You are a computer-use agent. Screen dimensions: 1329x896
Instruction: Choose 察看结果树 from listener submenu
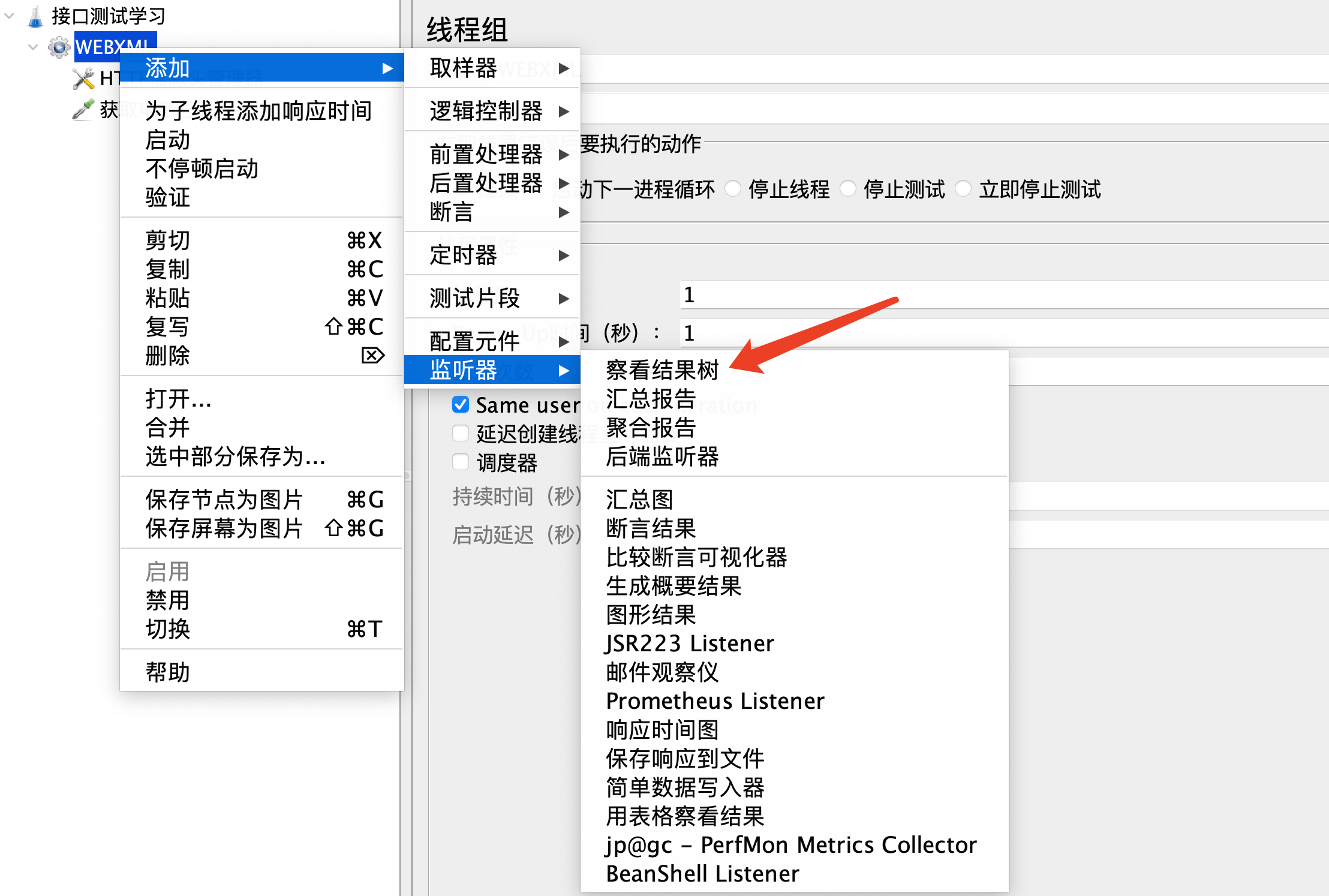pyautogui.click(x=662, y=370)
